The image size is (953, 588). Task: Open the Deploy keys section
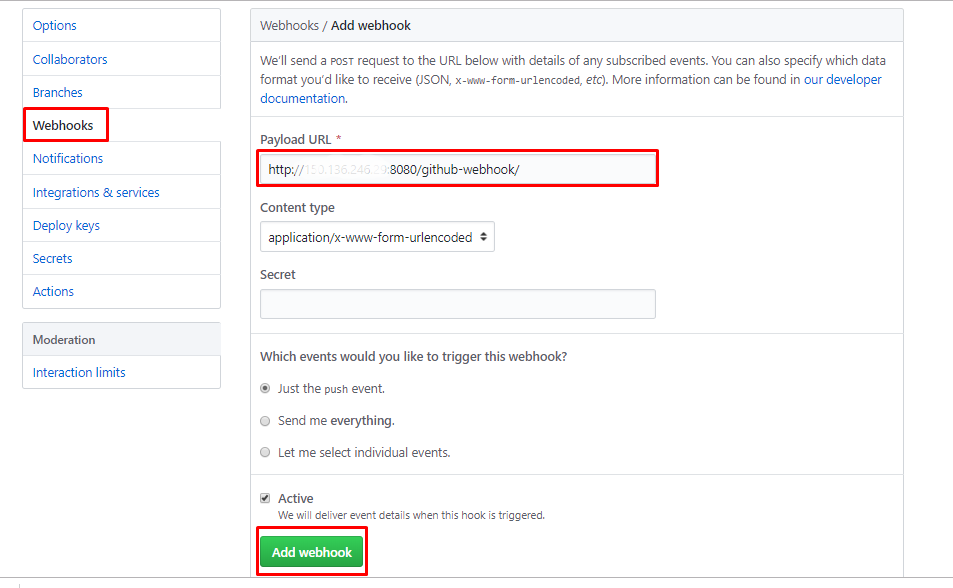pyautogui.click(x=65, y=224)
